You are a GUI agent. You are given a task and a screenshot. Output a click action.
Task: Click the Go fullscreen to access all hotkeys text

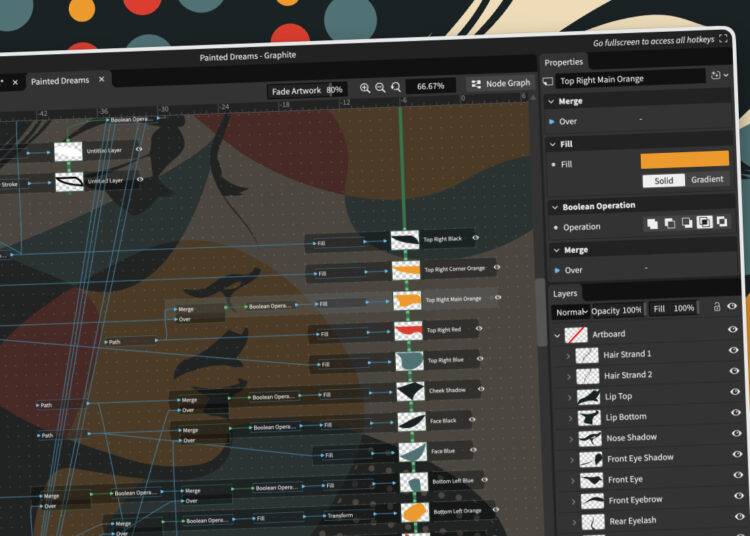point(653,41)
